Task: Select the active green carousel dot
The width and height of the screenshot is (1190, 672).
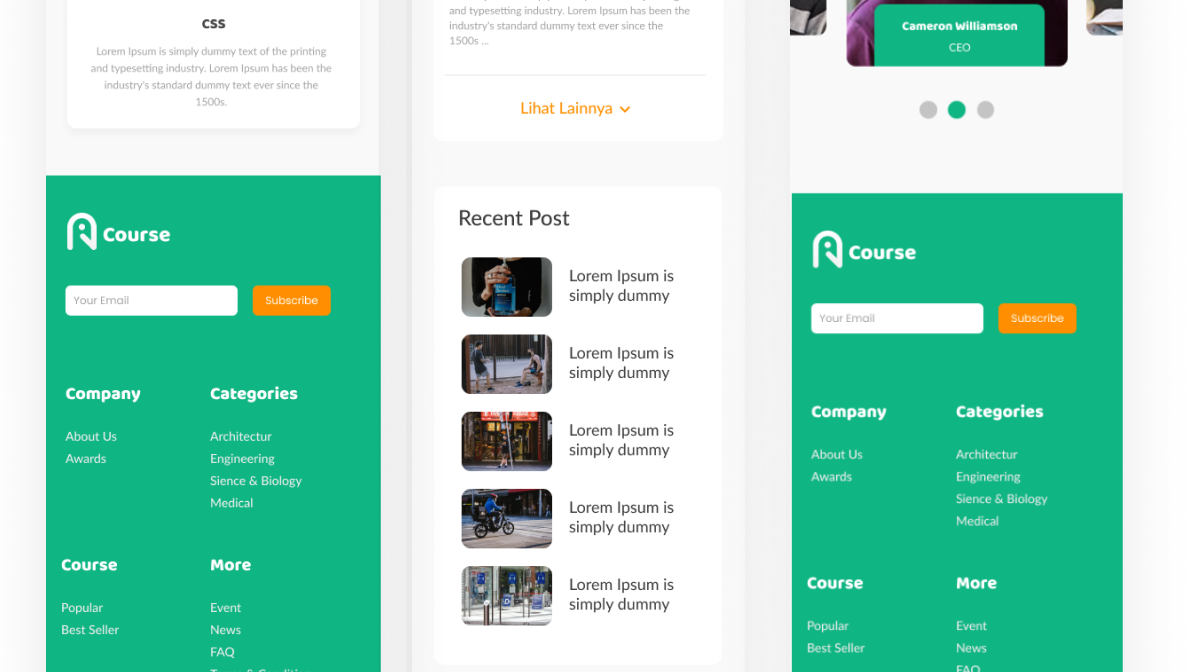Action: (x=957, y=110)
